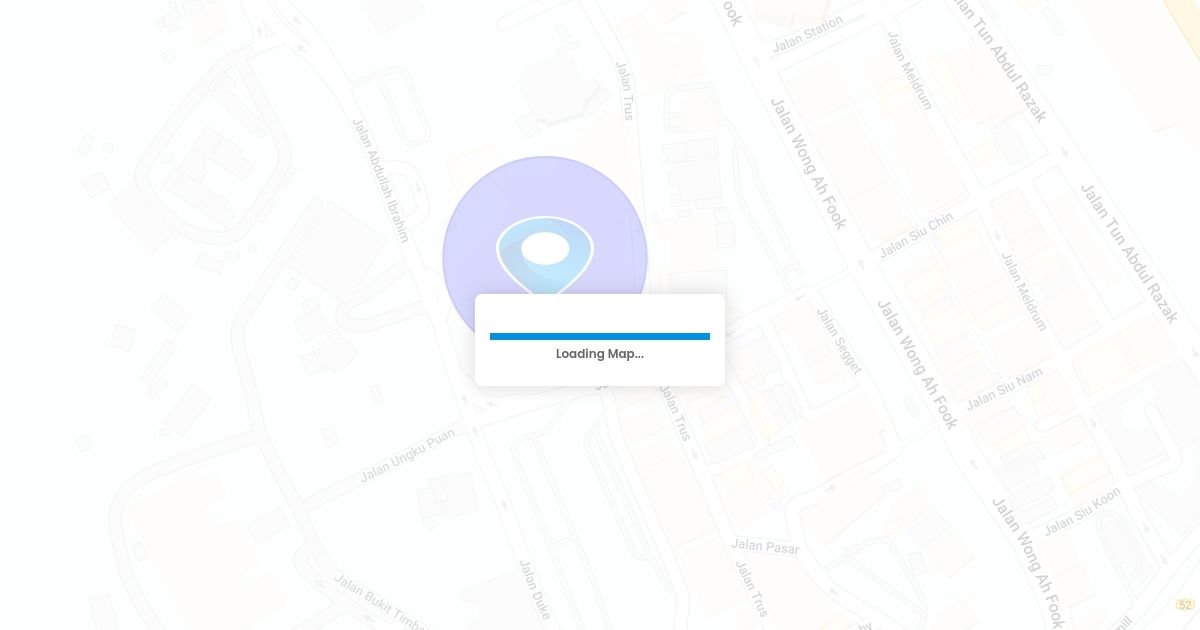Click the white oval inside the pin
Screen dimensions: 1200x630
pos(545,248)
